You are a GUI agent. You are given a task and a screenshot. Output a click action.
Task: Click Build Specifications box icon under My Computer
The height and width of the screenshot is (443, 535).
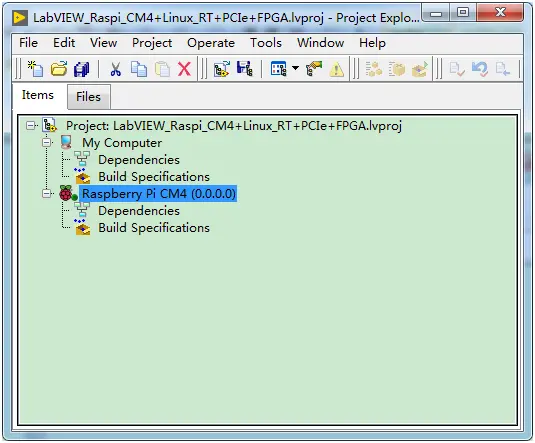tap(82, 176)
